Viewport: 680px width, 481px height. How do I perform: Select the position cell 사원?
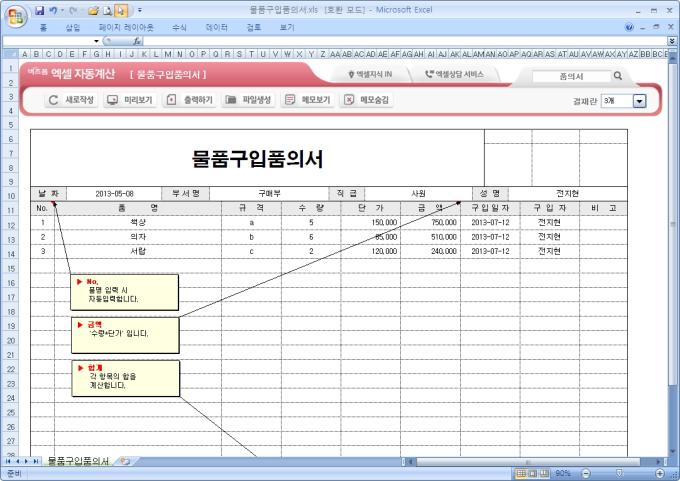[418, 193]
